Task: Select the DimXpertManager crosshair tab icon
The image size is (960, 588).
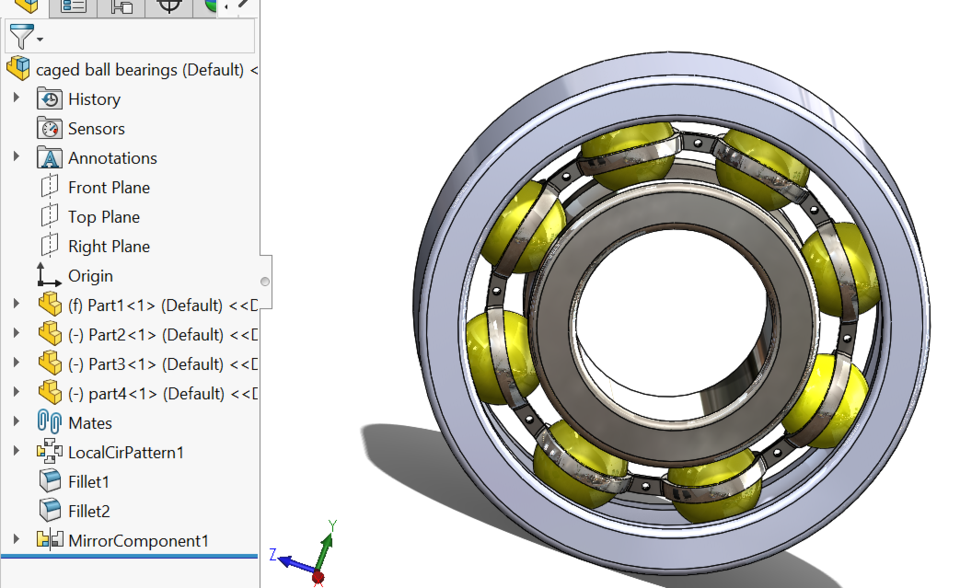Action: coord(169,7)
